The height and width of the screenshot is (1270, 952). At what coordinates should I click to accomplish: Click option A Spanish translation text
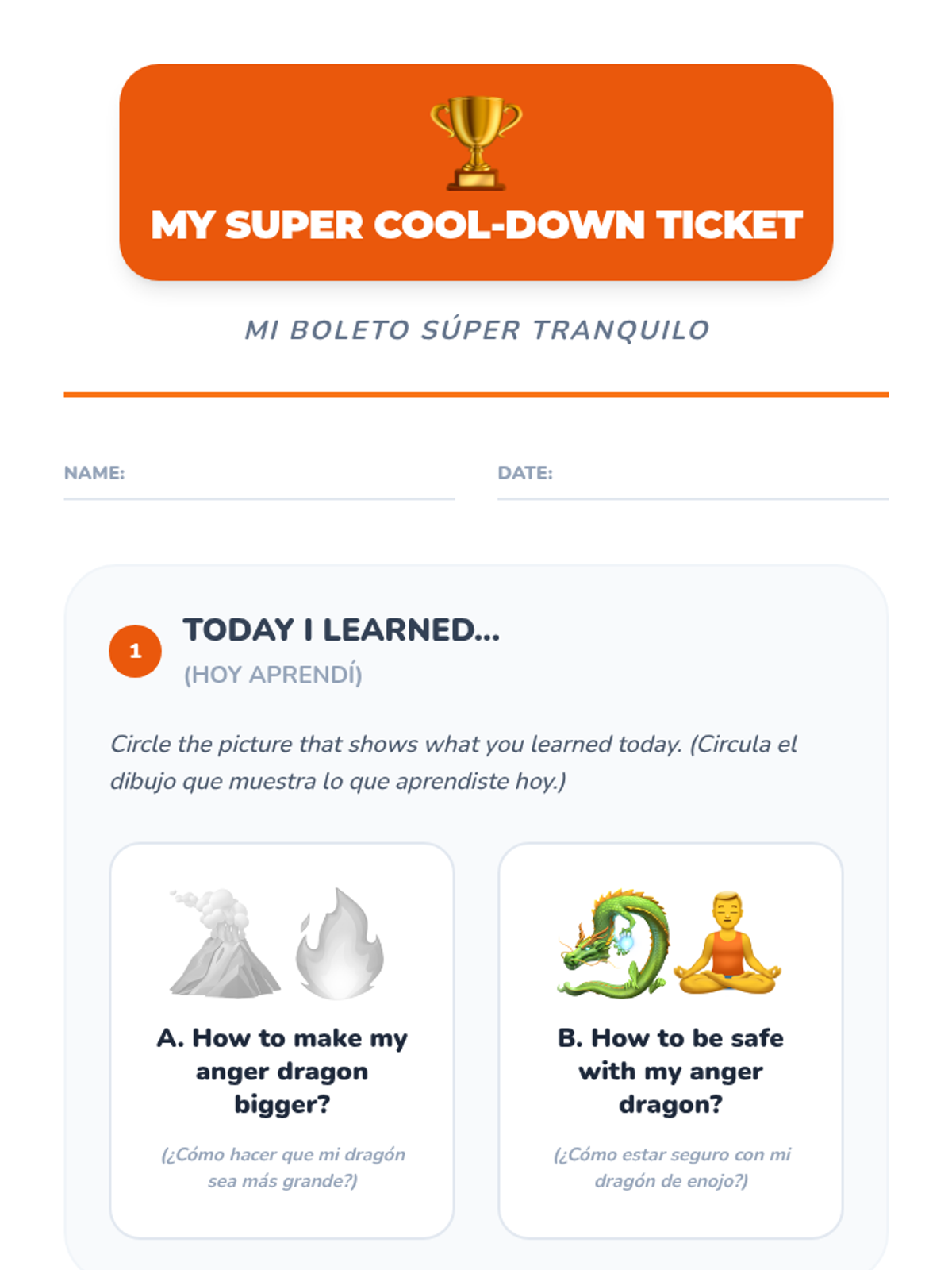[x=282, y=1167]
